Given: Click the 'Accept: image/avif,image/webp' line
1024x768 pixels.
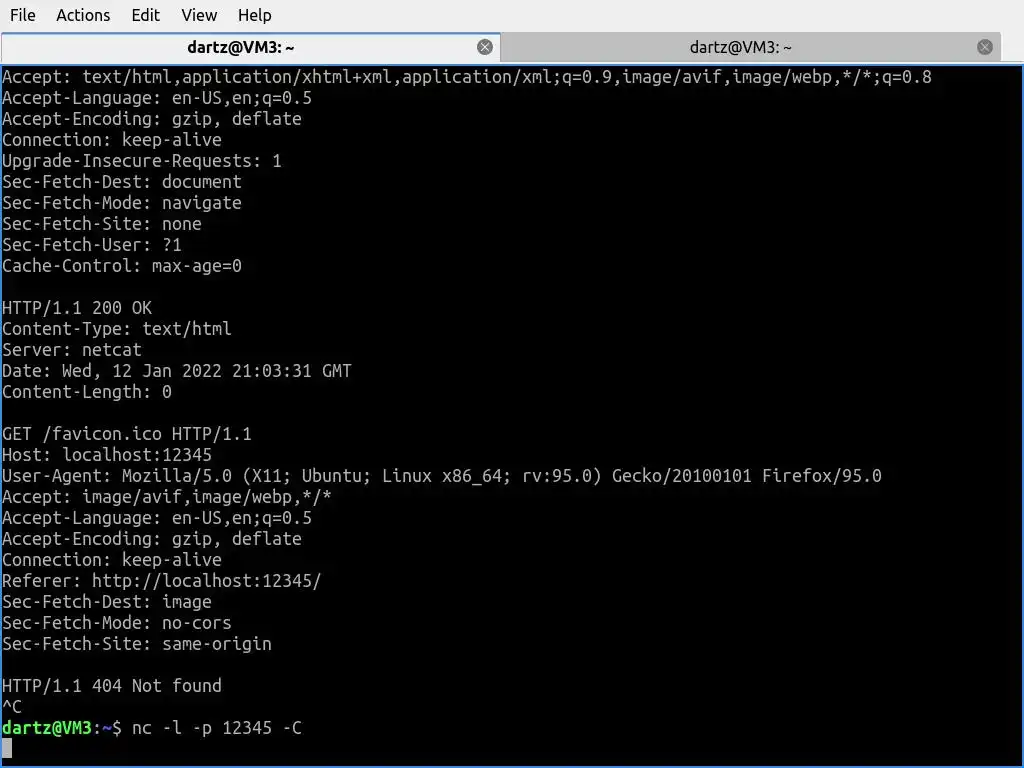Looking at the screenshot, I should pyautogui.click(x=167, y=496).
